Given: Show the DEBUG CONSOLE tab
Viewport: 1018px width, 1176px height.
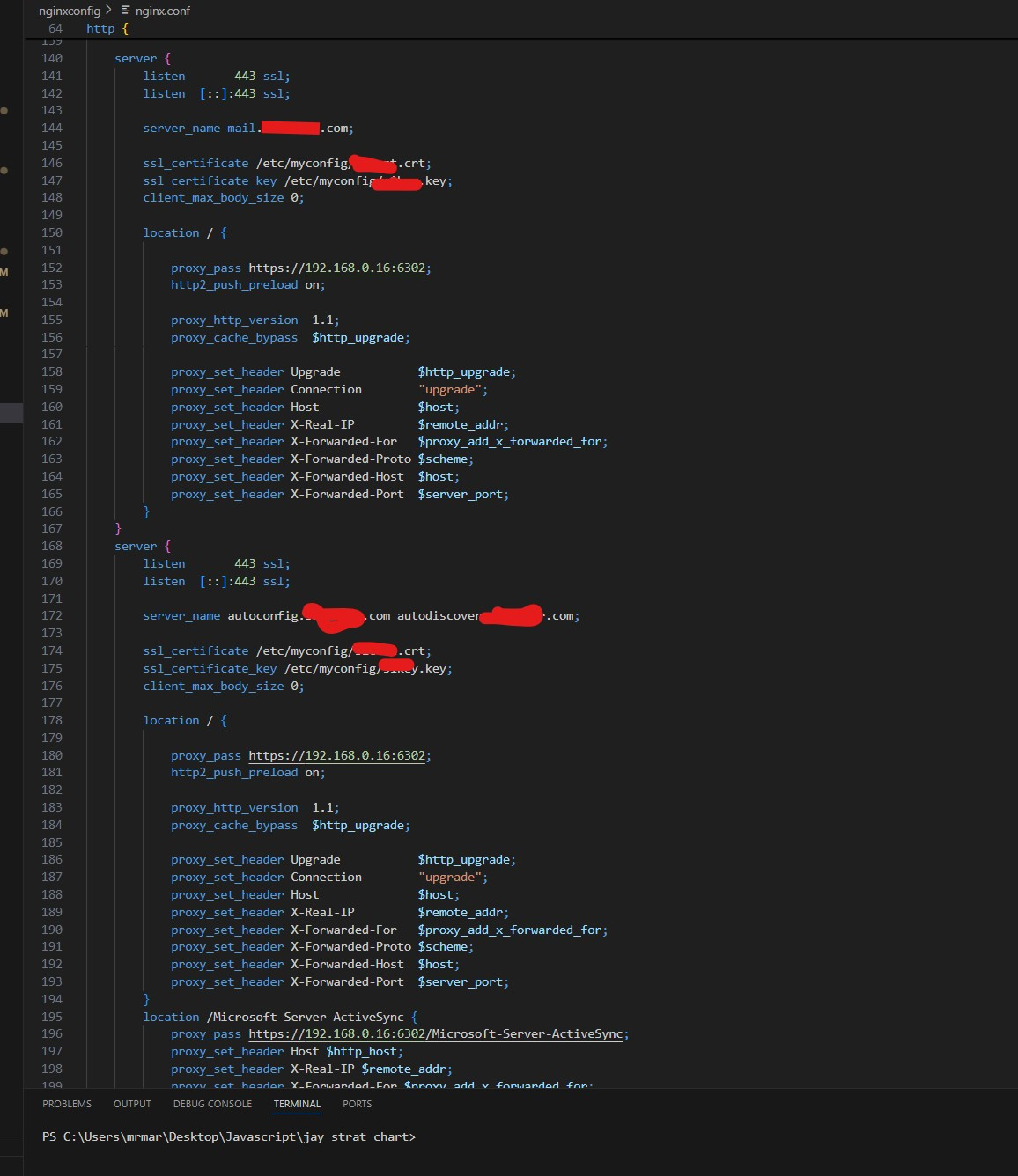Looking at the screenshot, I should 212,1104.
